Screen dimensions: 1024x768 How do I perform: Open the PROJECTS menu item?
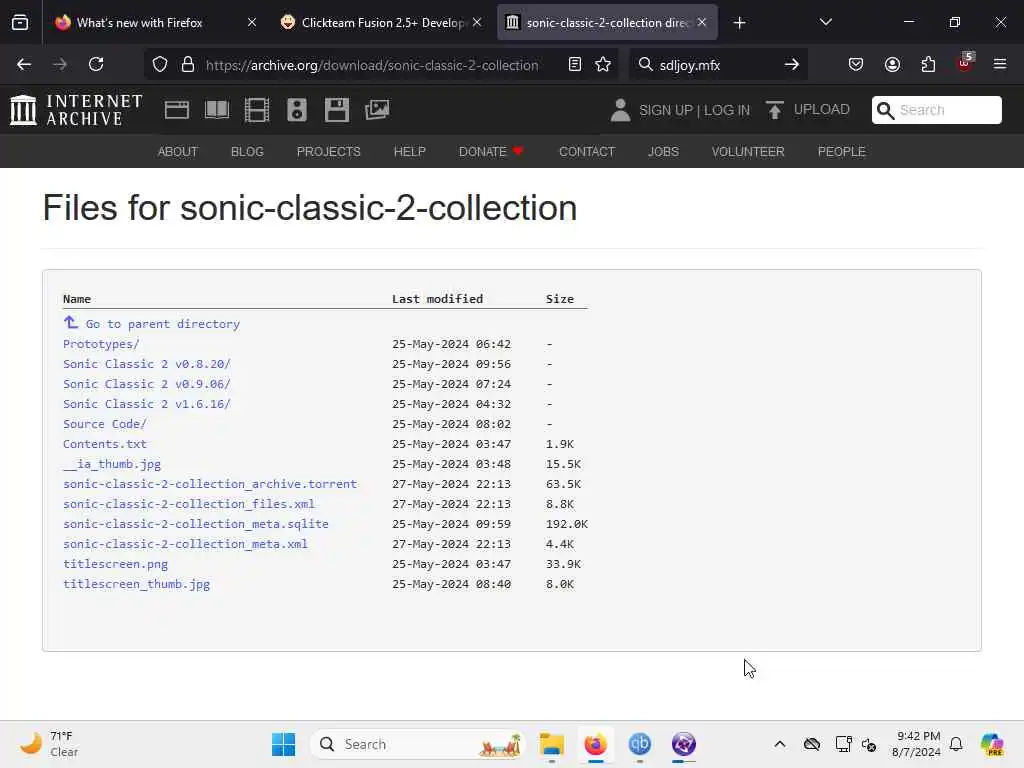tap(328, 152)
